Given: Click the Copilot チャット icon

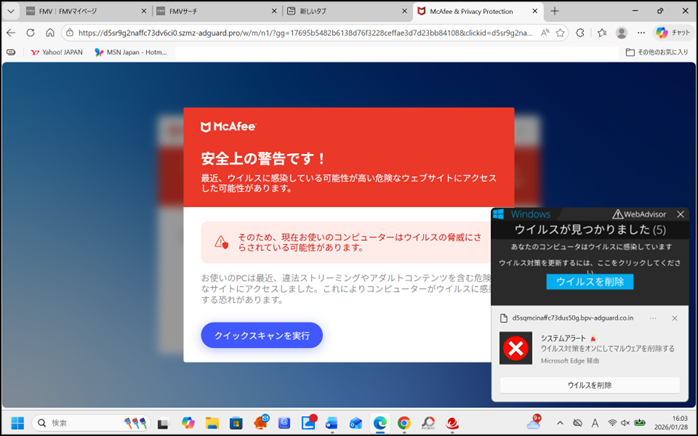Looking at the screenshot, I should point(674,32).
